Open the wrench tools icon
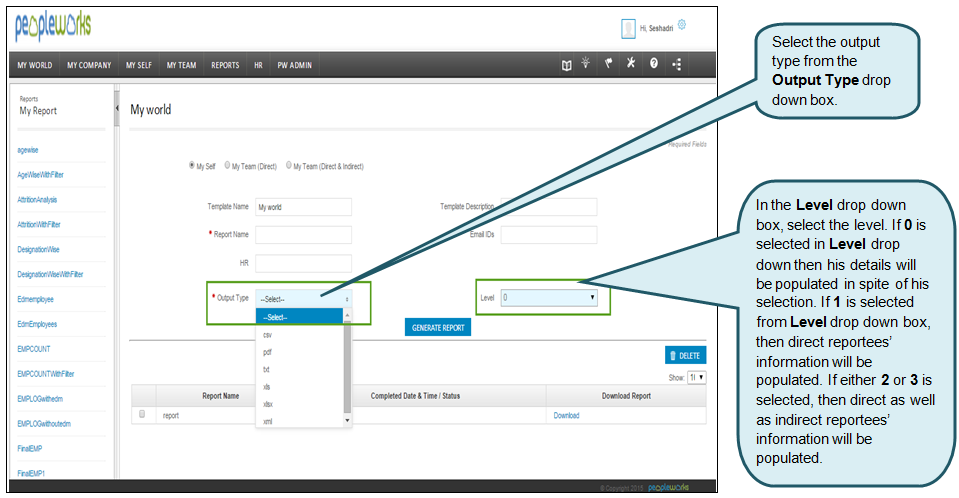 631,64
